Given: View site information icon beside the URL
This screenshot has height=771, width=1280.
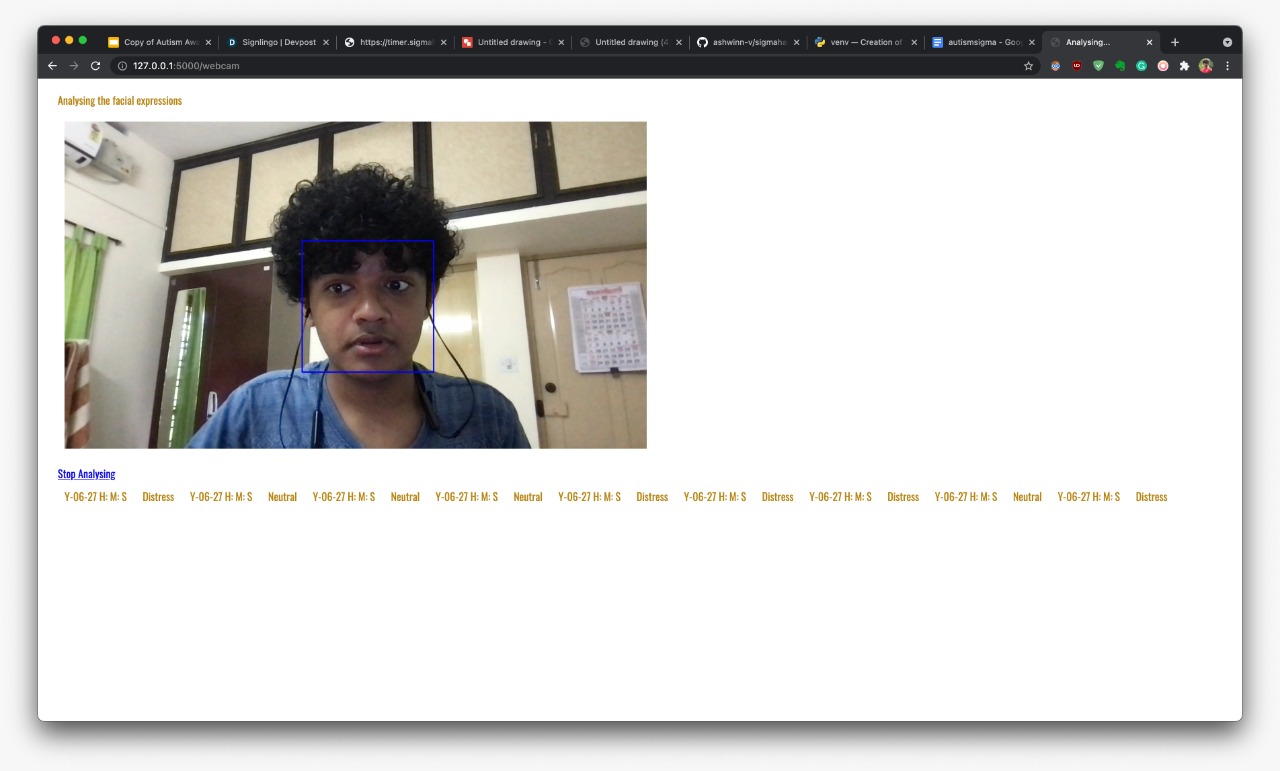Looking at the screenshot, I should pos(122,66).
